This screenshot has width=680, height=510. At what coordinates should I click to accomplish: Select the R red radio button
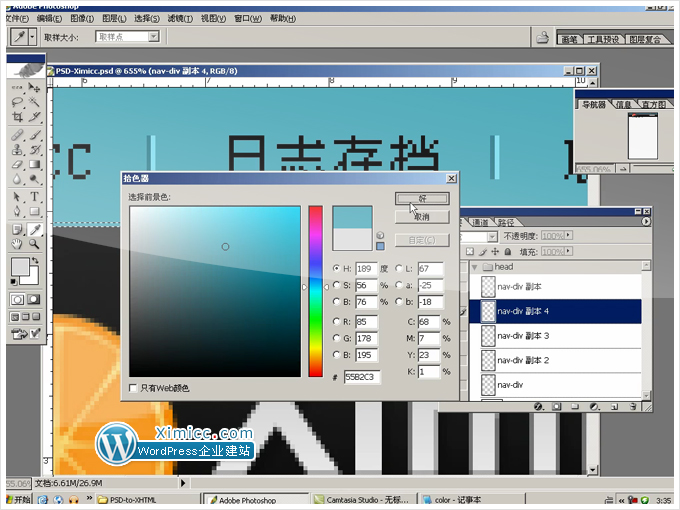336,321
